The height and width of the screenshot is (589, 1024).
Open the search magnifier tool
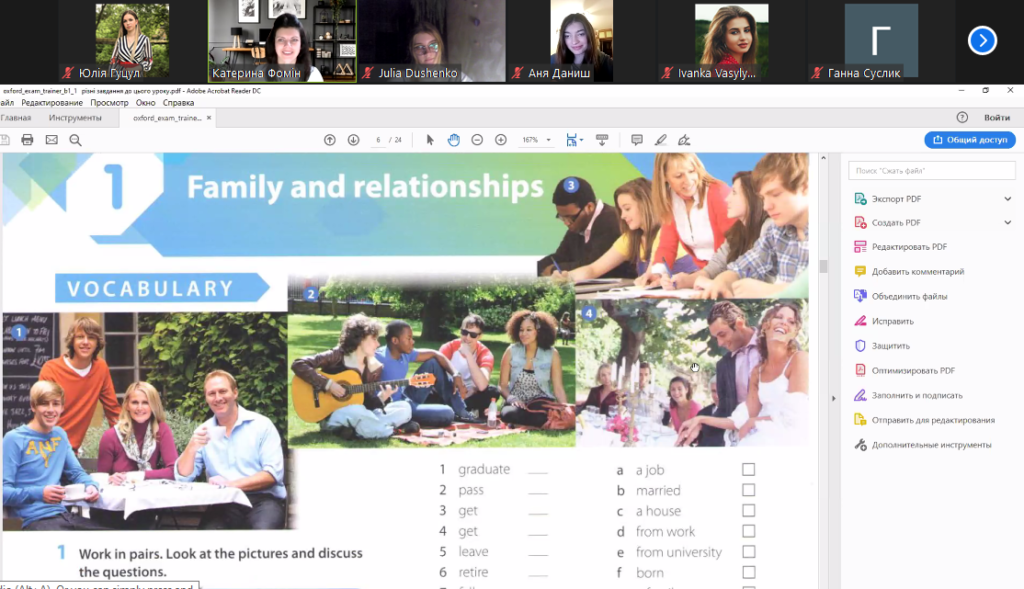click(75, 140)
